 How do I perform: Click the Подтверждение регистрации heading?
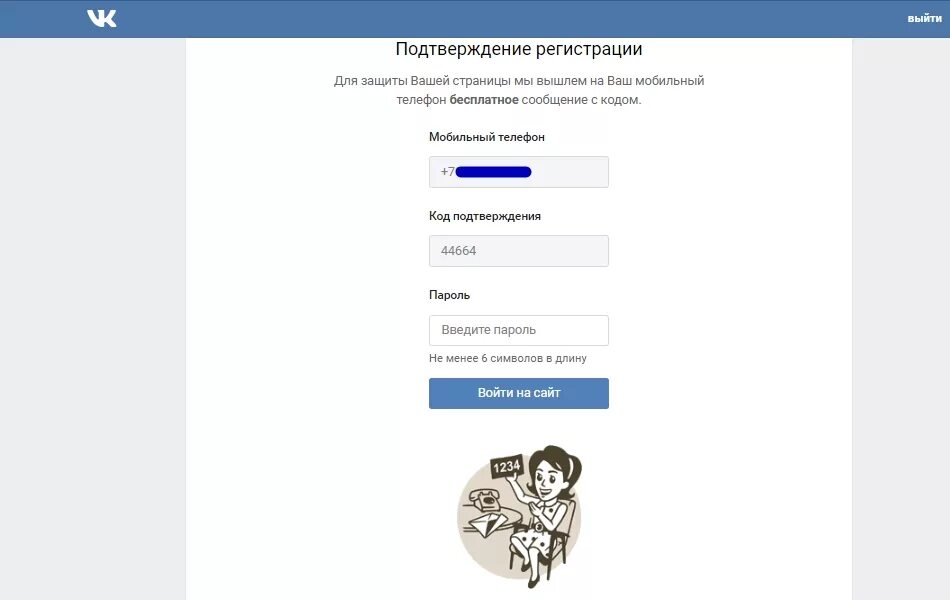(x=519, y=49)
